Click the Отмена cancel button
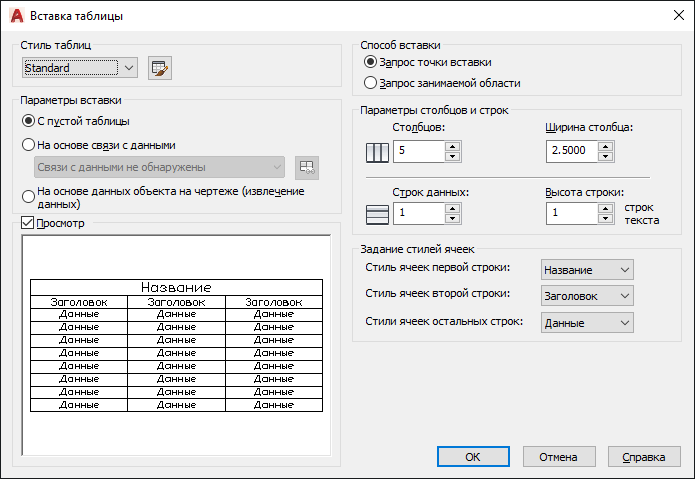The width and height of the screenshot is (695, 479). pyautogui.click(x=558, y=456)
